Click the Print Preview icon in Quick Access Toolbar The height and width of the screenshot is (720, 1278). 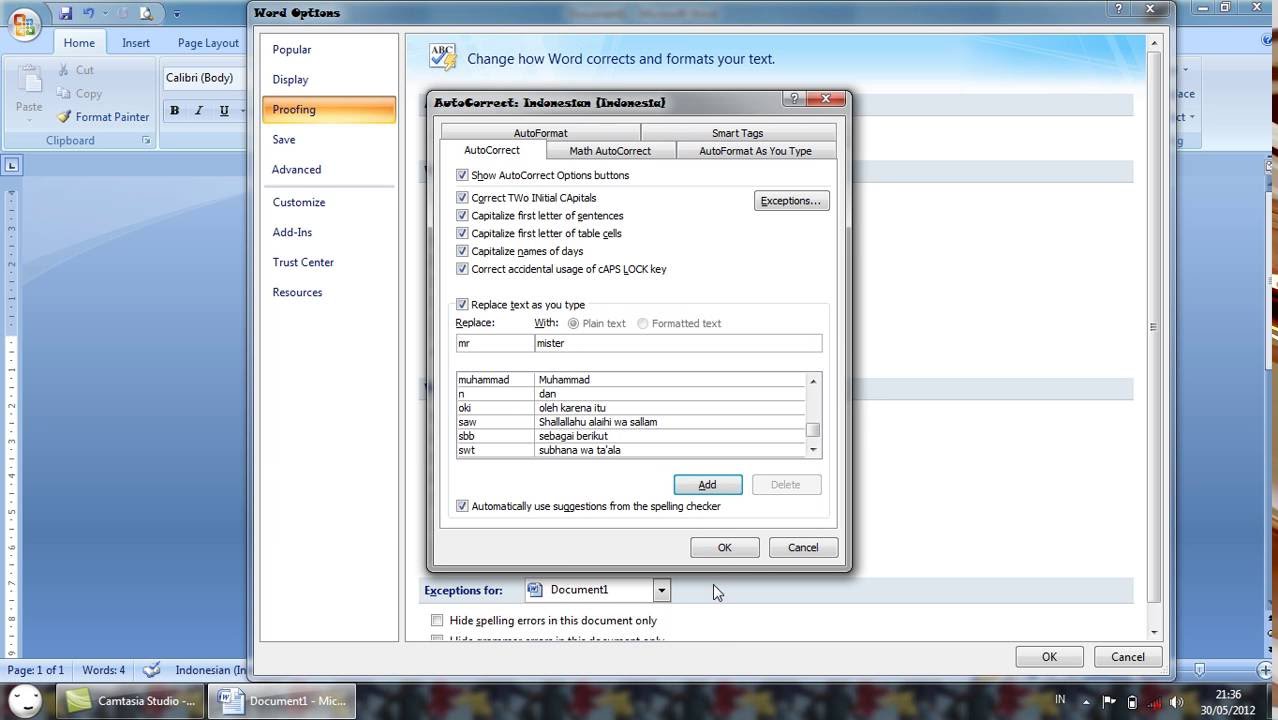145,14
